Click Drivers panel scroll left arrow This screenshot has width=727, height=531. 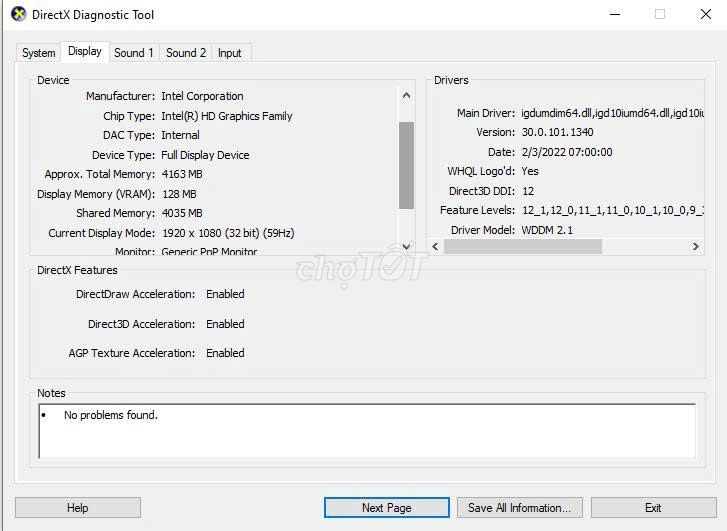[x=435, y=246]
